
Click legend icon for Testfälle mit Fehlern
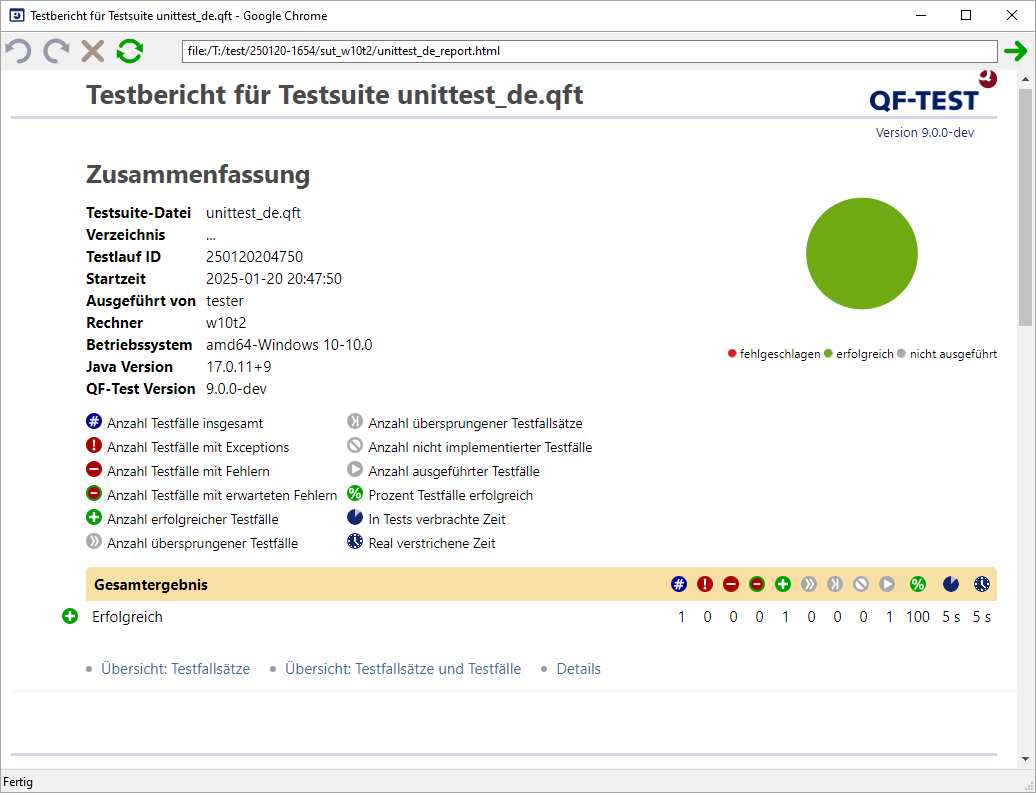[x=94, y=469]
